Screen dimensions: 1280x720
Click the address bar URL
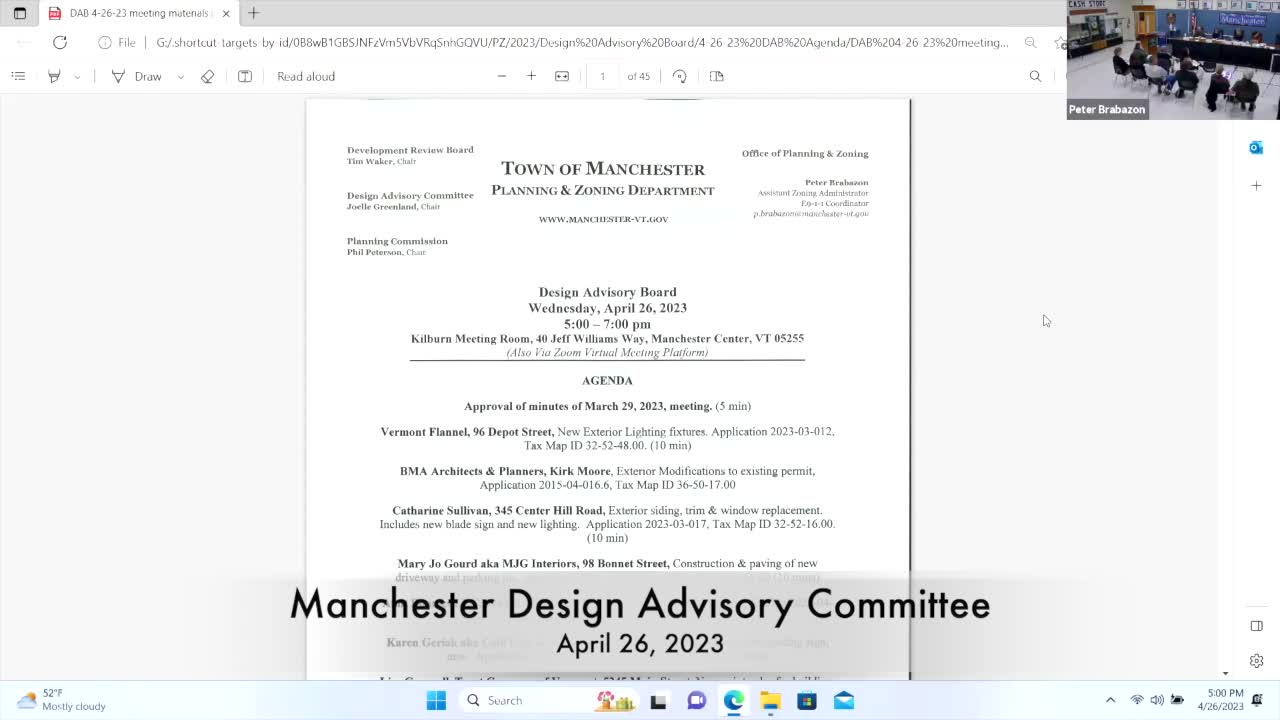(582, 42)
